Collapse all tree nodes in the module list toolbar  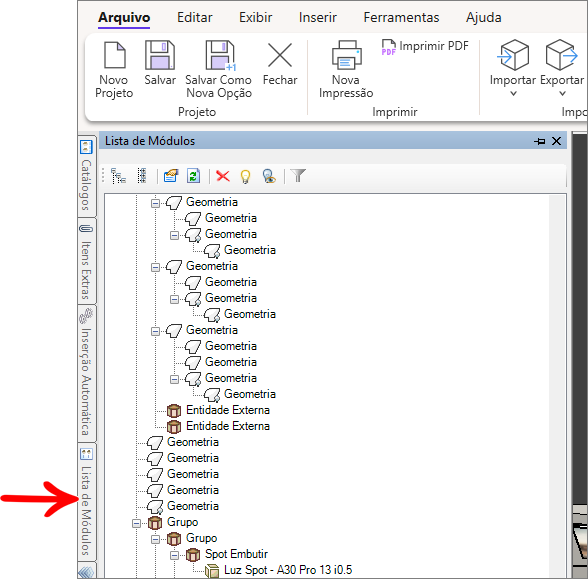pos(118,176)
